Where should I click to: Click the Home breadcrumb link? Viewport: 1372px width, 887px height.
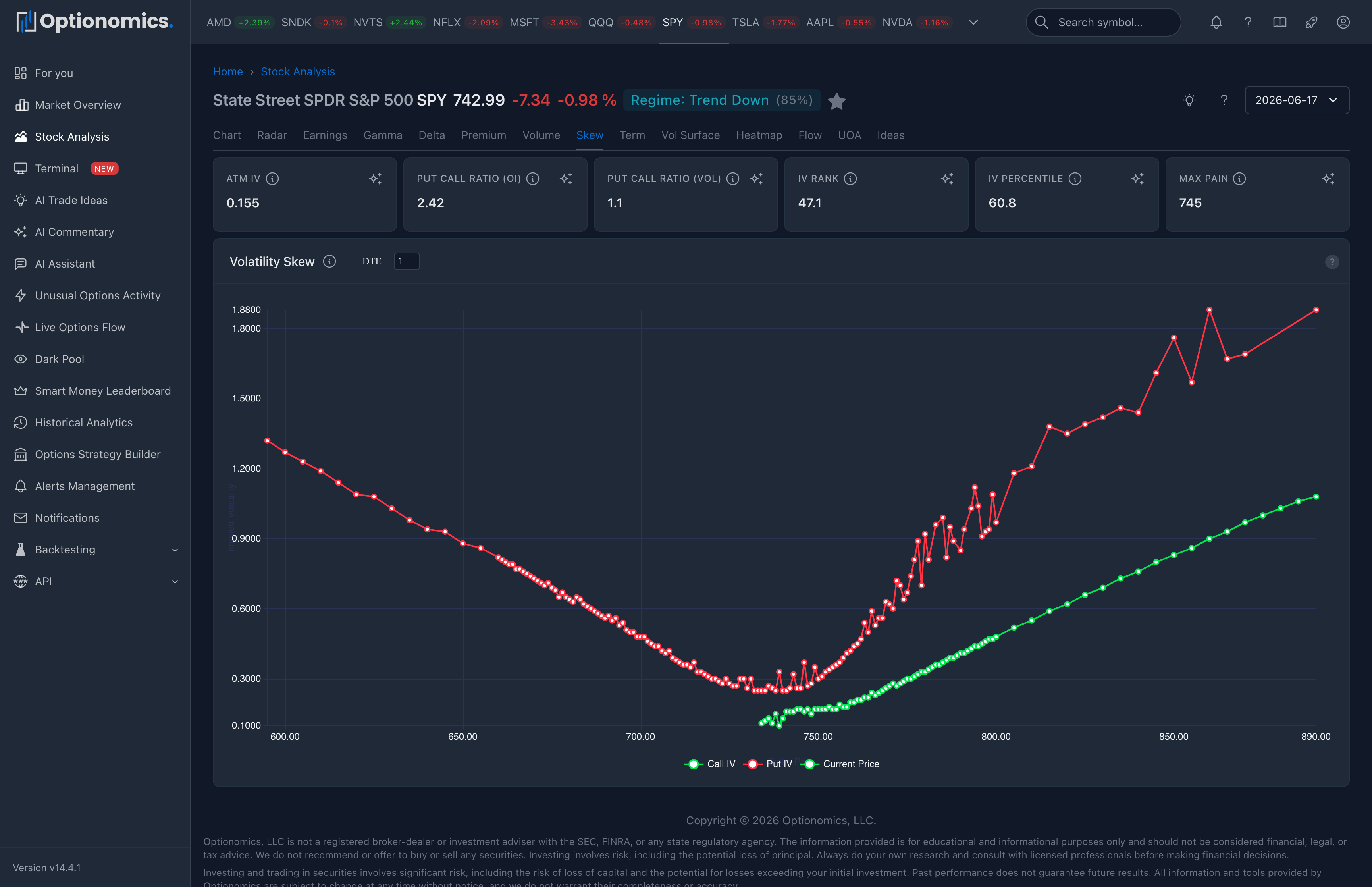(228, 71)
